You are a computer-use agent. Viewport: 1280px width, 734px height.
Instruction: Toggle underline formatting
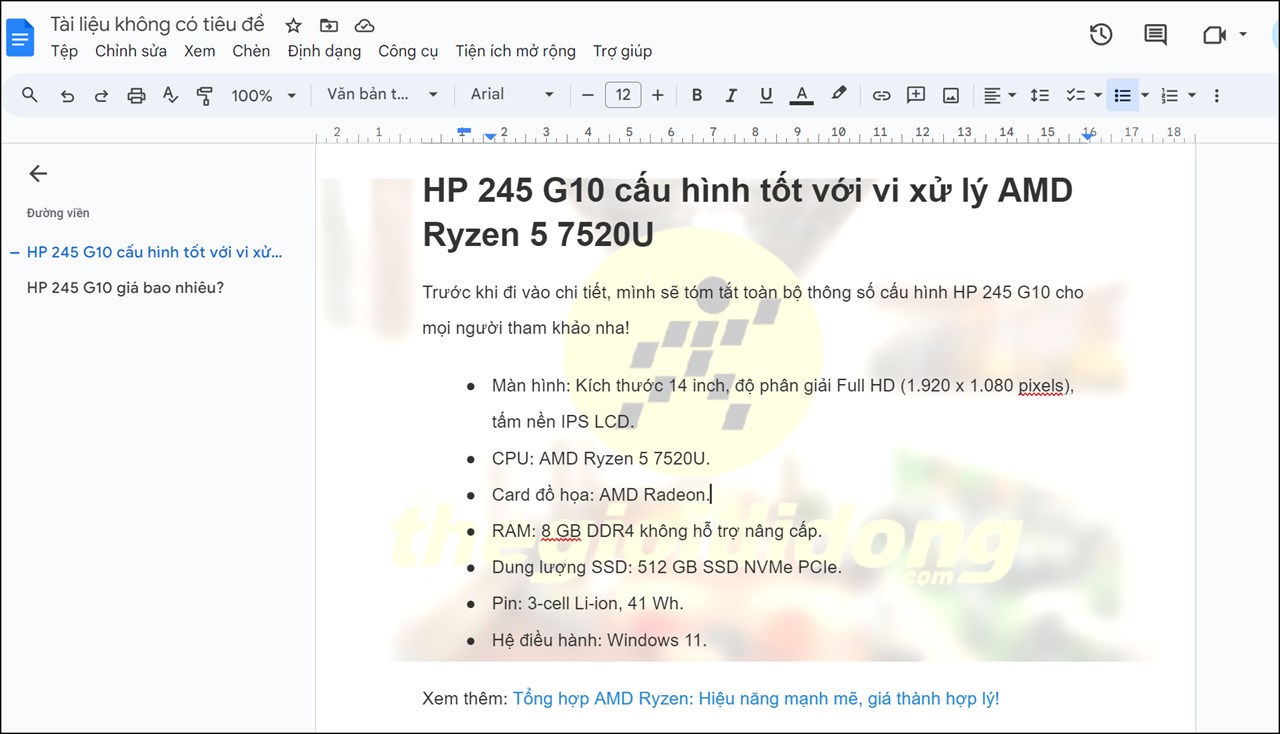(x=766, y=95)
